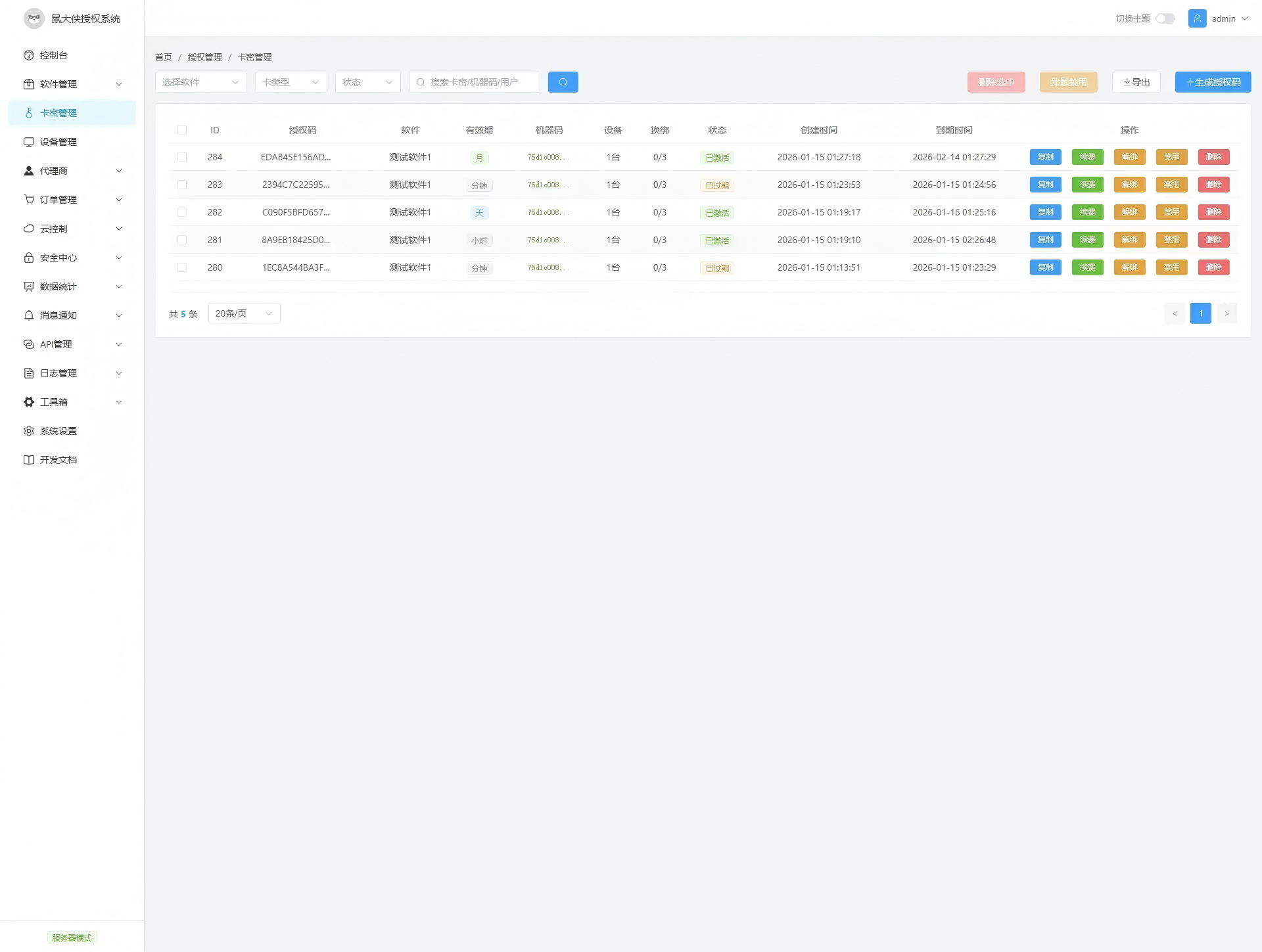
Task: Click 续费 for row ID 283
Action: pos(1087,185)
